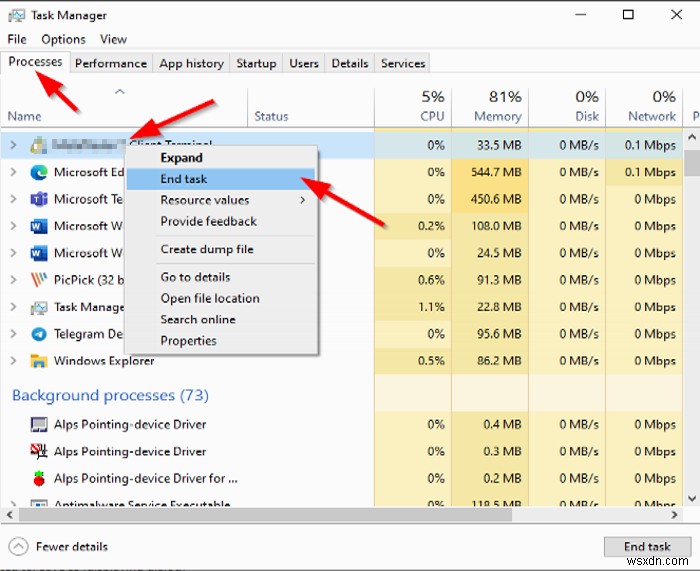
Task: Expand the PicPick process group
Action: coord(13,280)
